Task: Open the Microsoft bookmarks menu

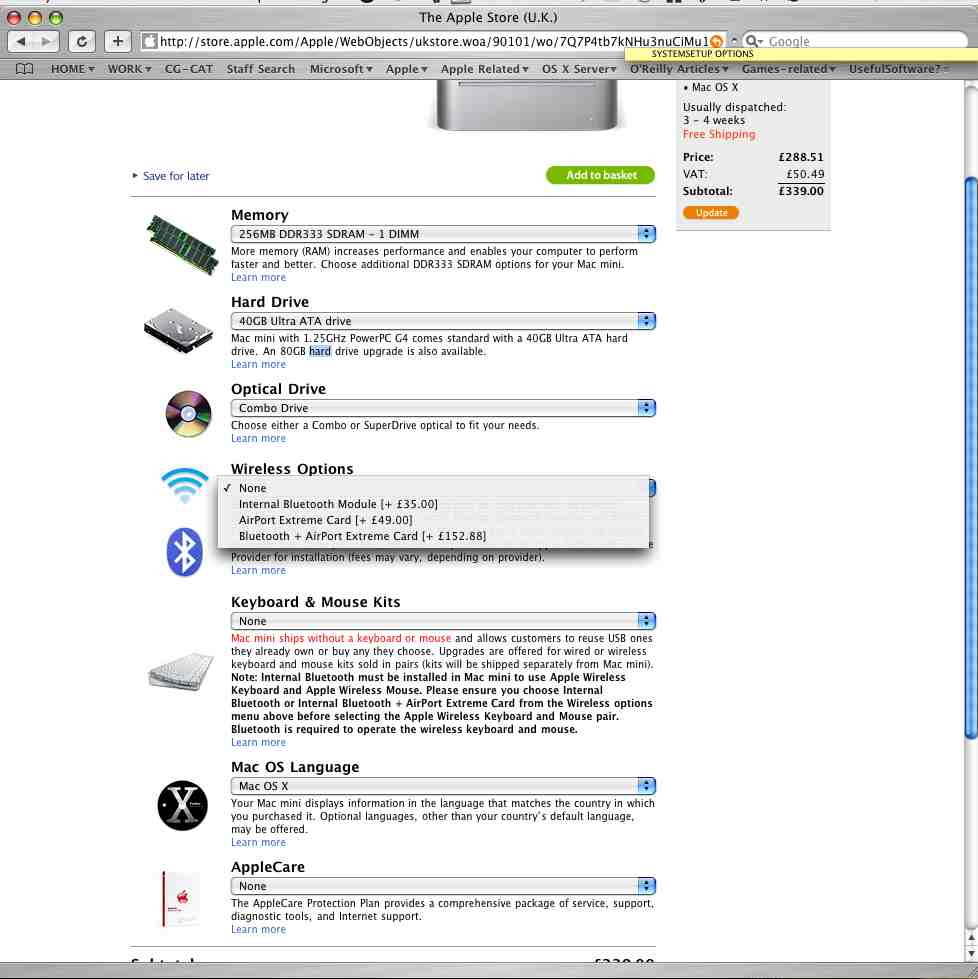Action: click(x=341, y=69)
